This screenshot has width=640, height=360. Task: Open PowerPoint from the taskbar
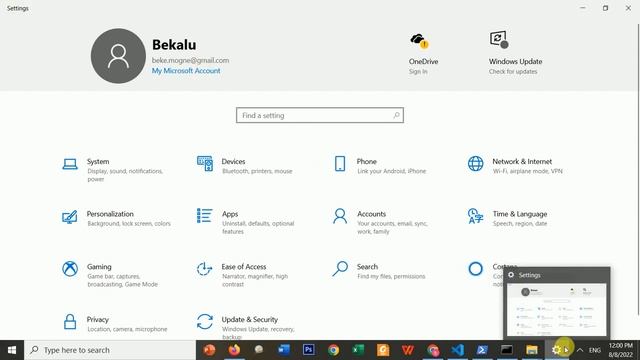coord(209,350)
